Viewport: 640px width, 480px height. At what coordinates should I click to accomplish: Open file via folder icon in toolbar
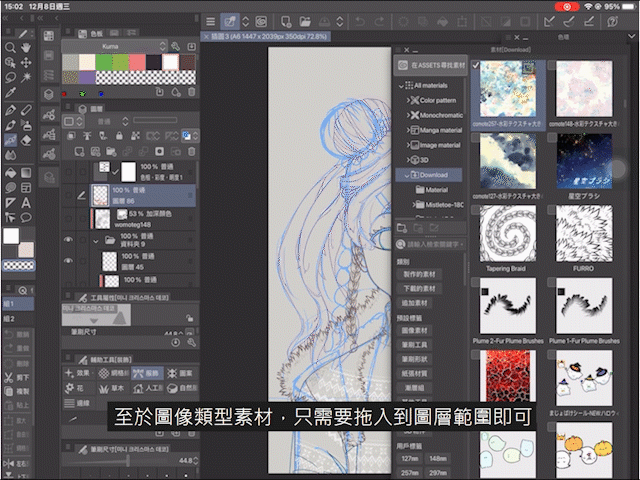pos(305,20)
